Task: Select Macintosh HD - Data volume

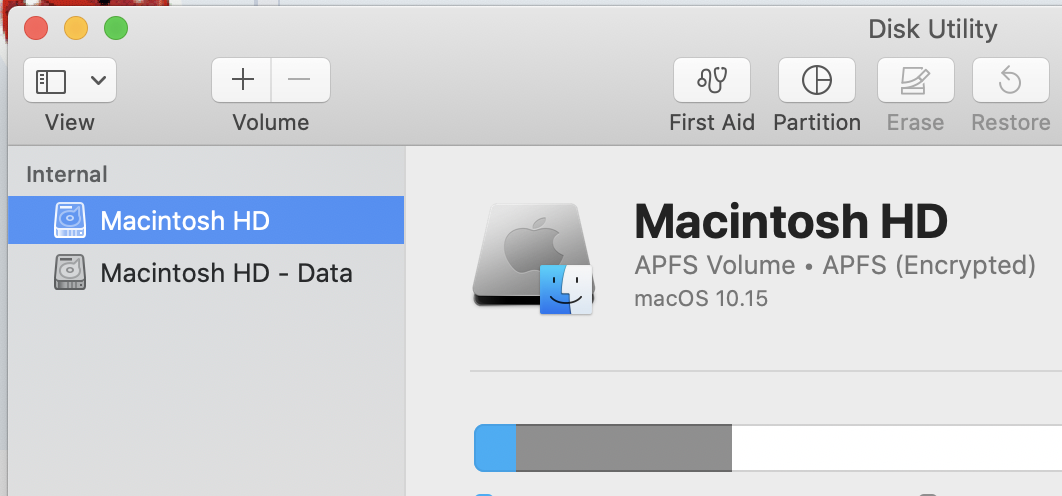Action: coord(206,273)
